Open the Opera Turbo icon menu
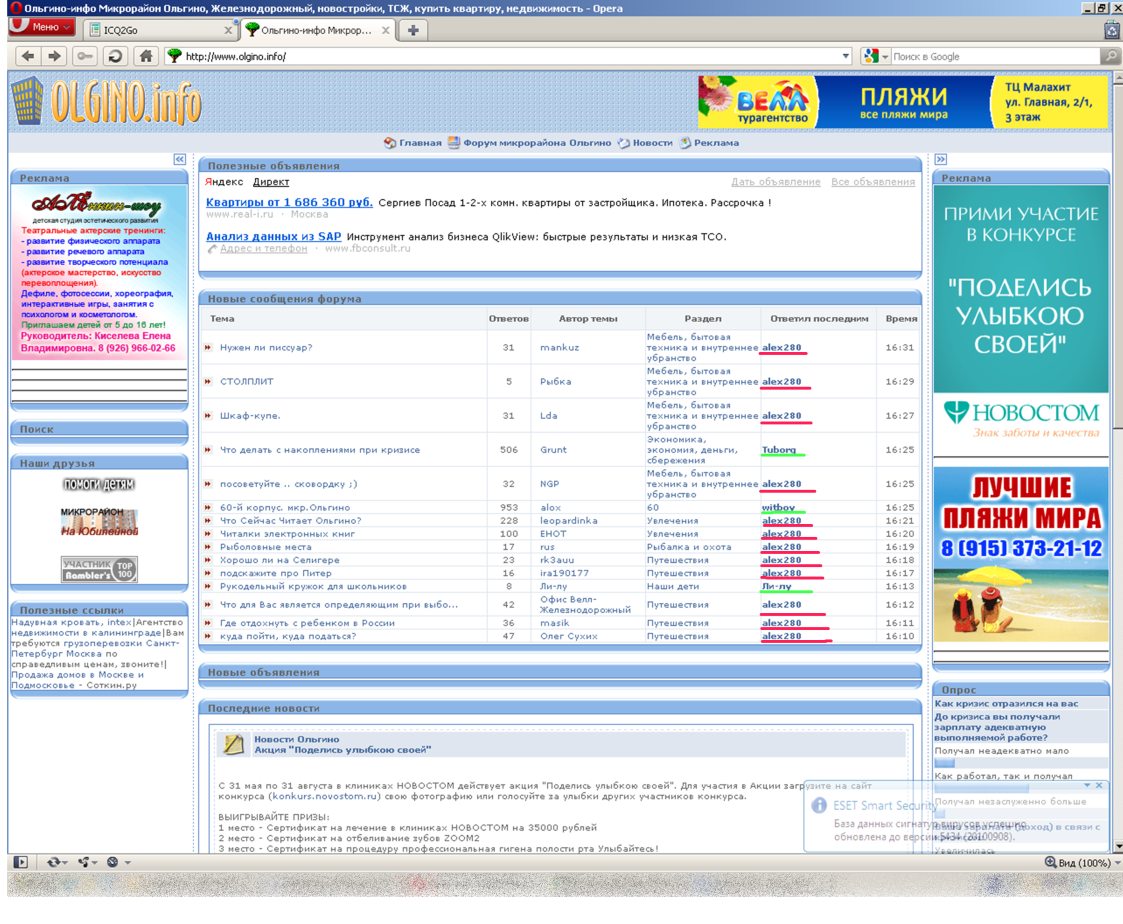Image resolution: width=1123 pixels, height=924 pixels. pyautogui.click(x=117, y=862)
